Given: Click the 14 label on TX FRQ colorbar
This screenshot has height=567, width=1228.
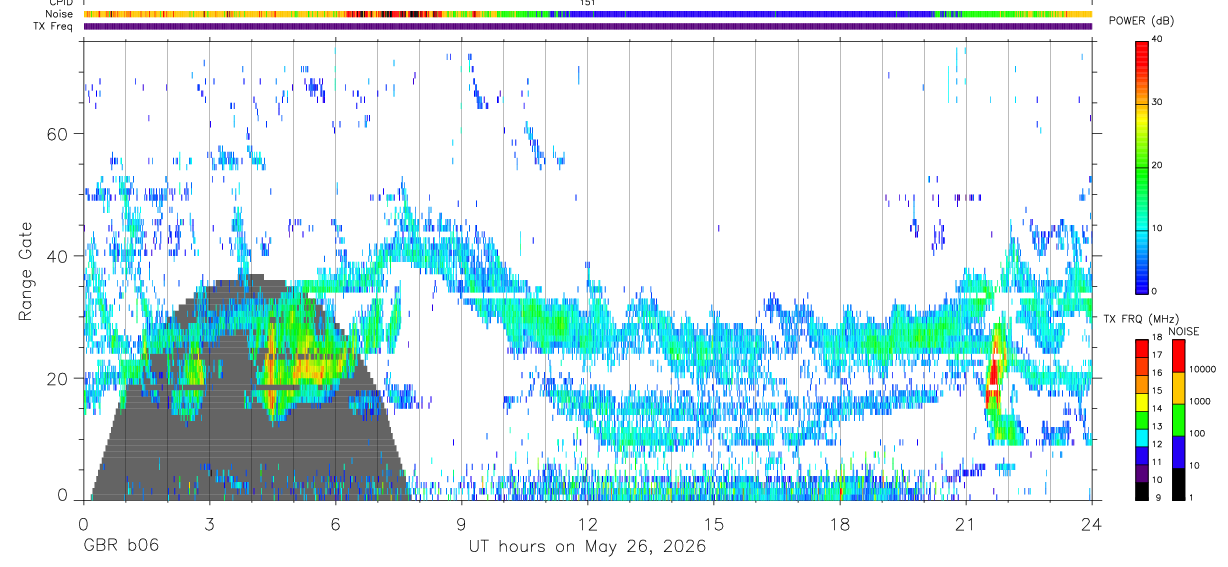Looking at the screenshot, I should point(1157,409).
